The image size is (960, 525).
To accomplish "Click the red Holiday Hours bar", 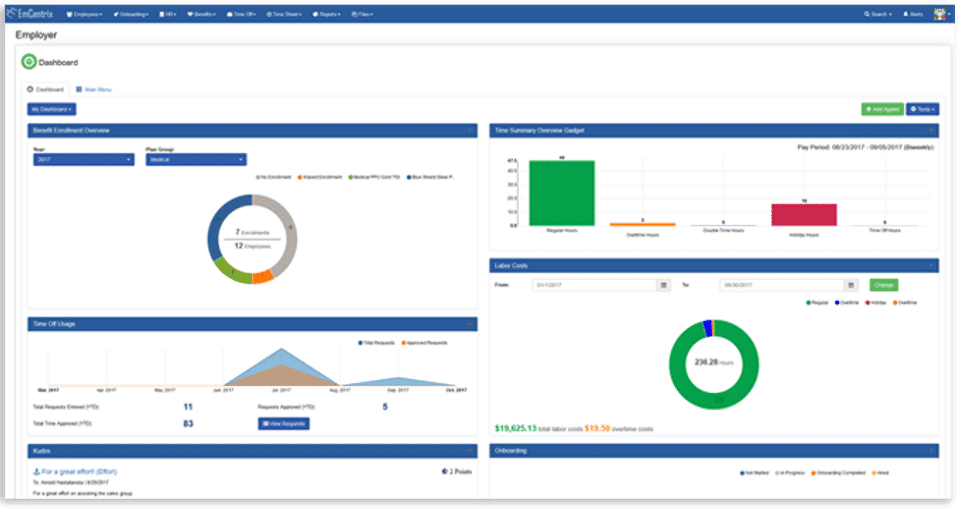I will (x=804, y=215).
